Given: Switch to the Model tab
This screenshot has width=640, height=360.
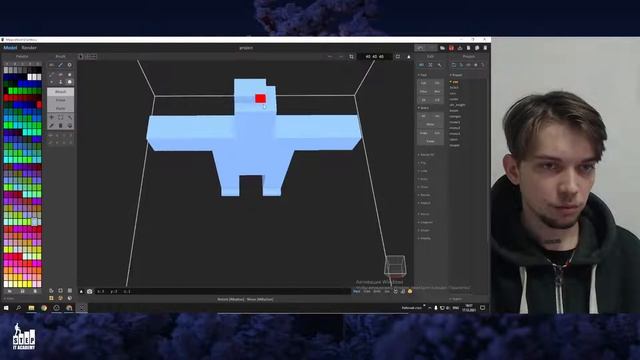Looking at the screenshot, I should point(10,48).
